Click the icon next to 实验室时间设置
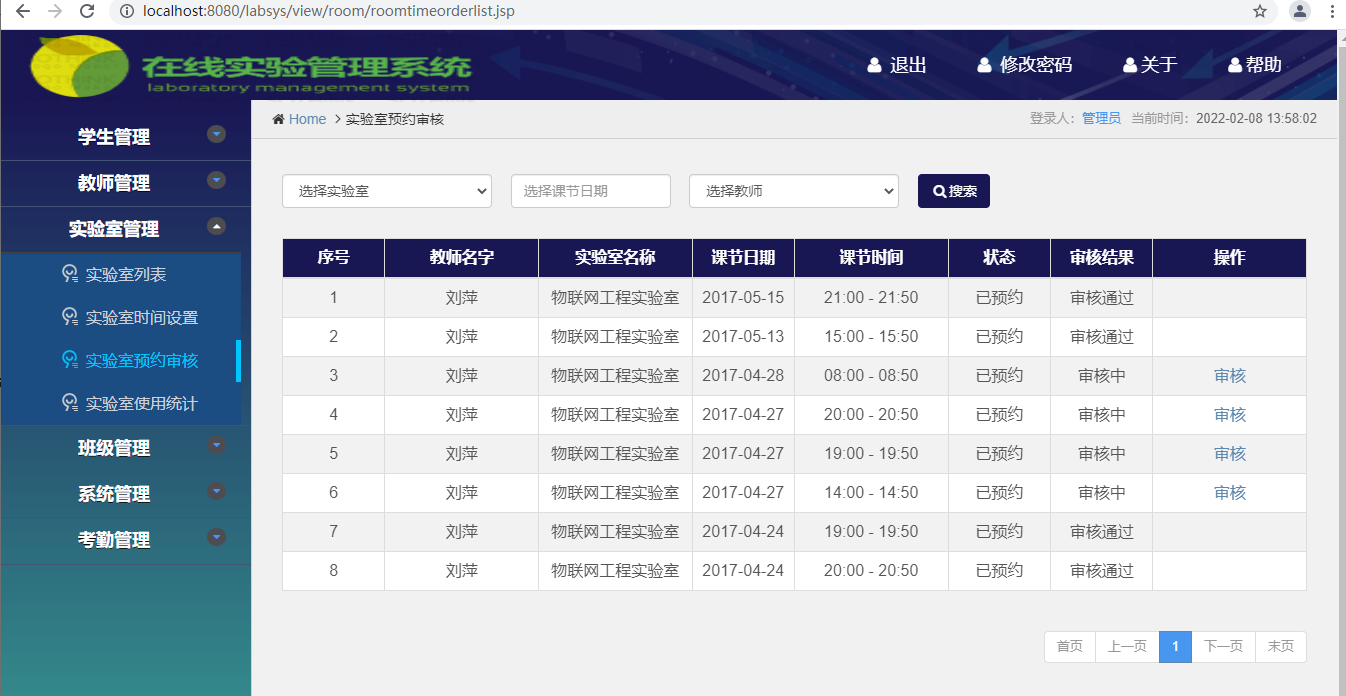The height and width of the screenshot is (696, 1346). pyautogui.click(x=70, y=317)
